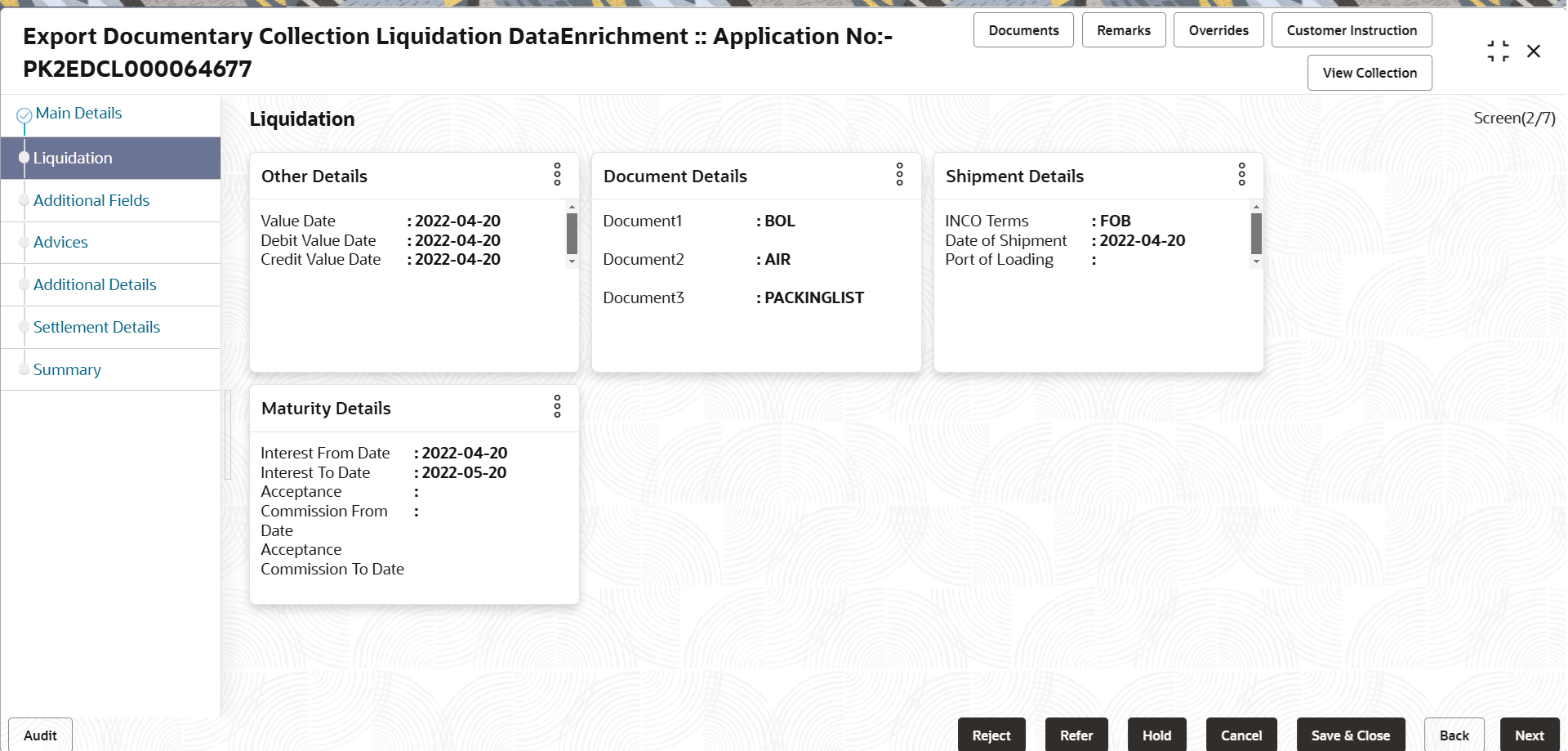Click the Main Details completed checkmark icon
The image size is (1568, 751).
24,115
